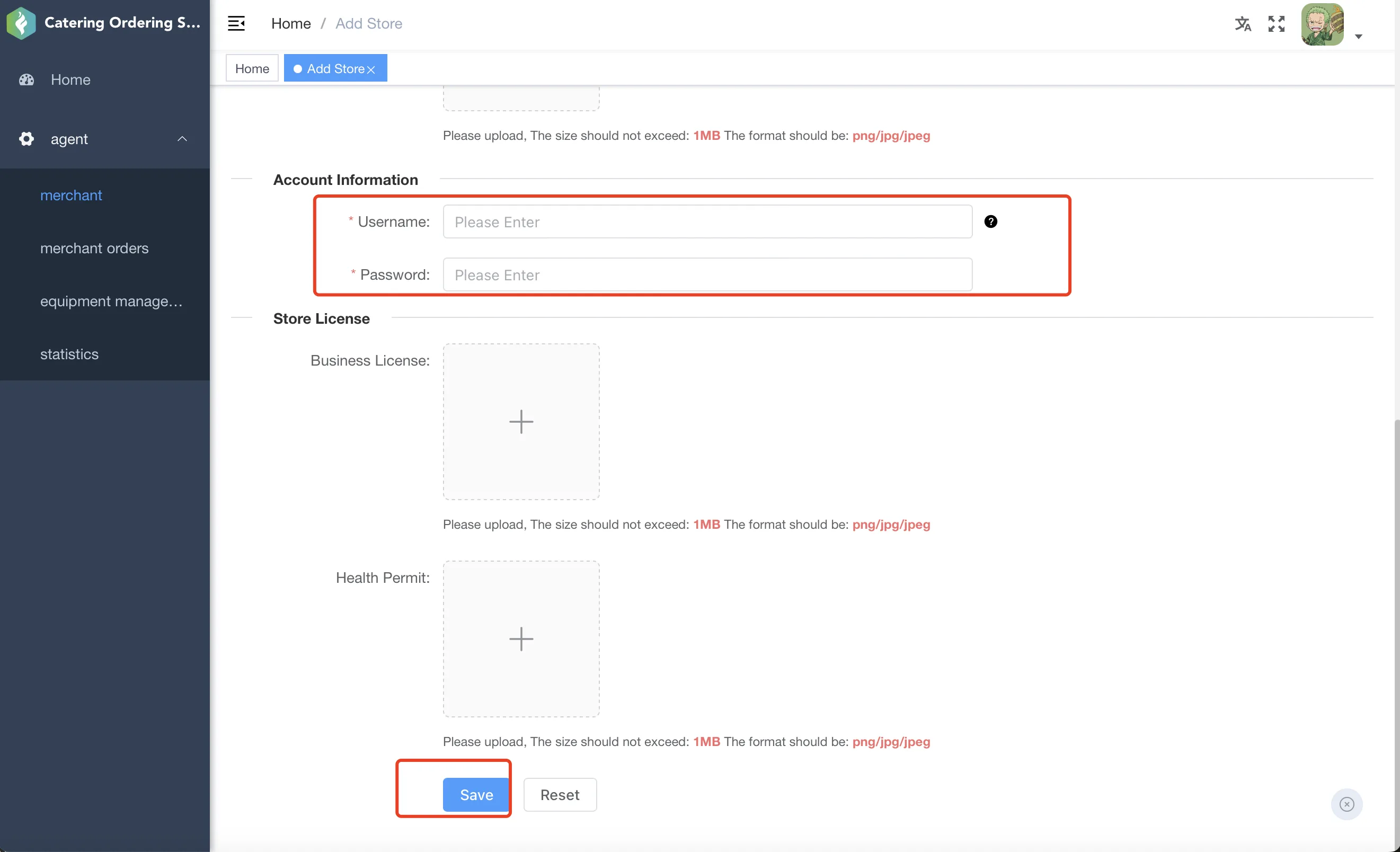Toggle the sidebar collapse hamburger icon
This screenshot has height=852, width=1400.
click(236, 23)
